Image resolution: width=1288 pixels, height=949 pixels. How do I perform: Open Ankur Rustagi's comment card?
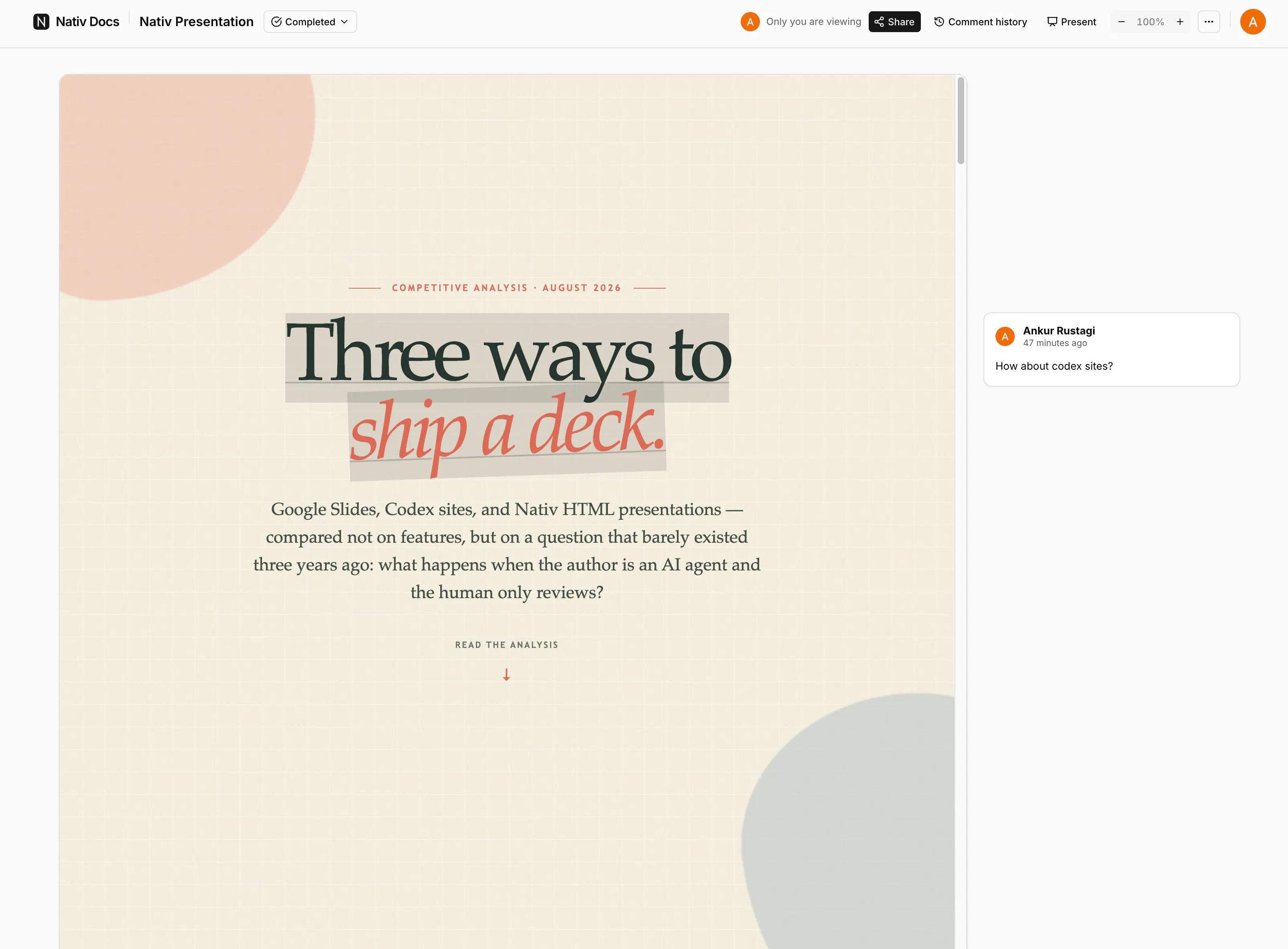point(1111,349)
